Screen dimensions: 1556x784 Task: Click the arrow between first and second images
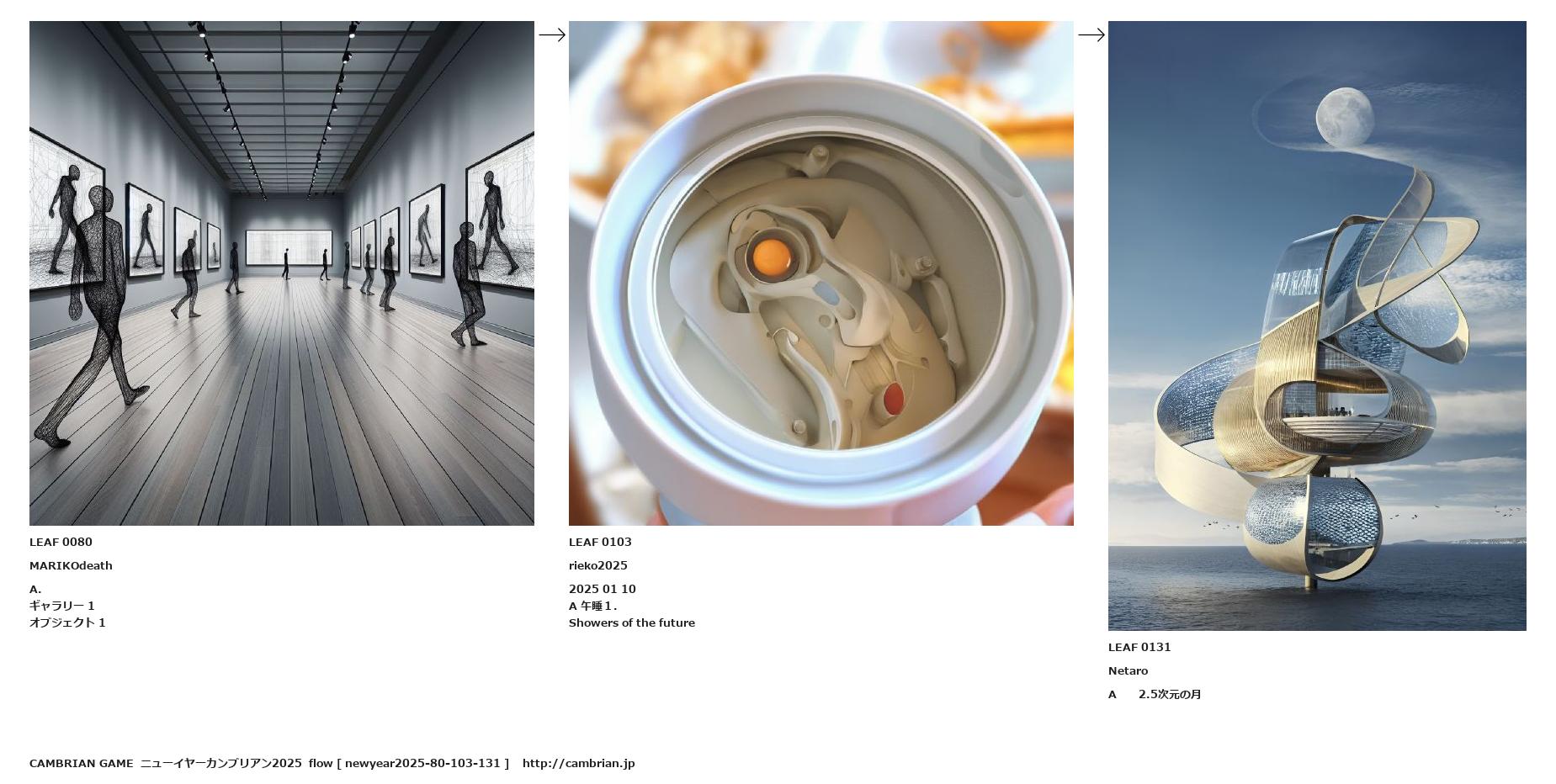click(551, 34)
